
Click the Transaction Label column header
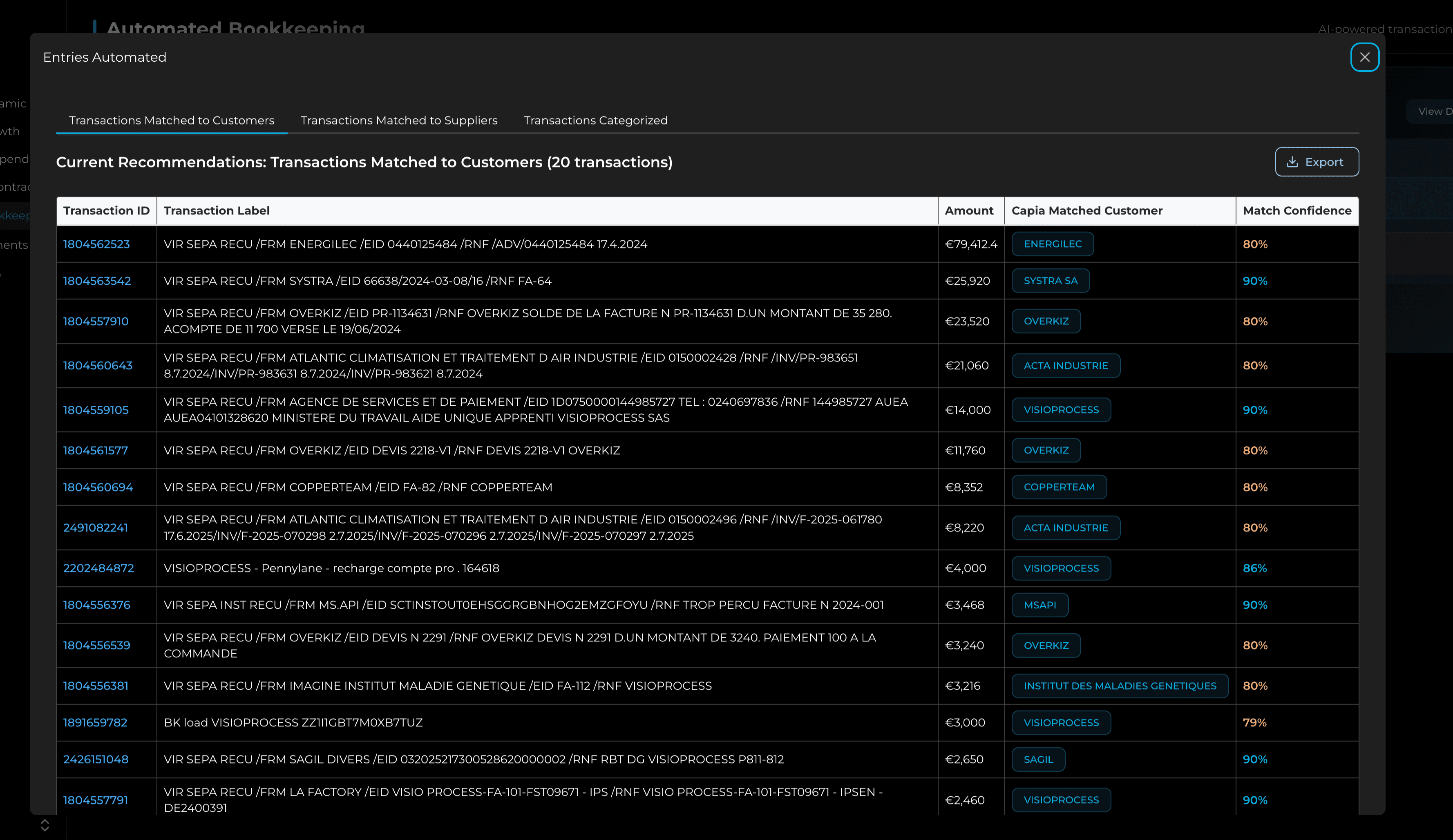pyautogui.click(x=547, y=210)
